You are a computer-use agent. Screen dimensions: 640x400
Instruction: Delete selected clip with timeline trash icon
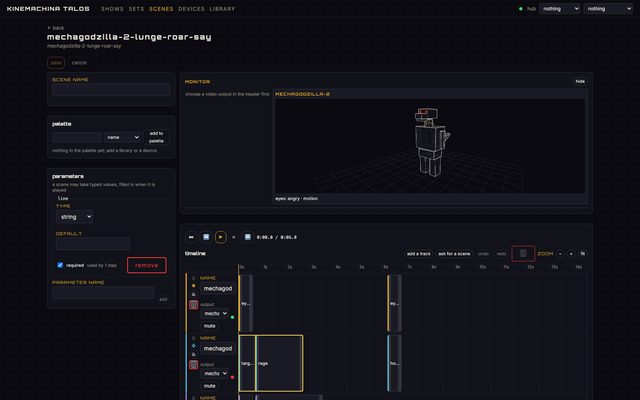(523, 253)
